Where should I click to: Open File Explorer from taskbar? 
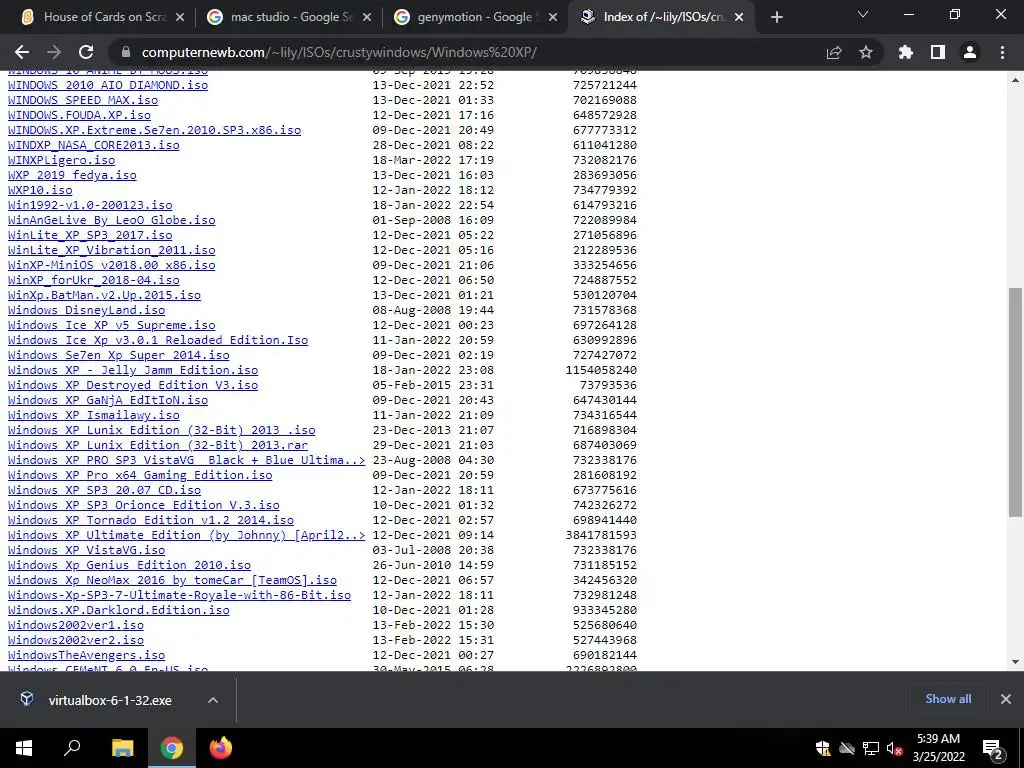click(x=122, y=748)
